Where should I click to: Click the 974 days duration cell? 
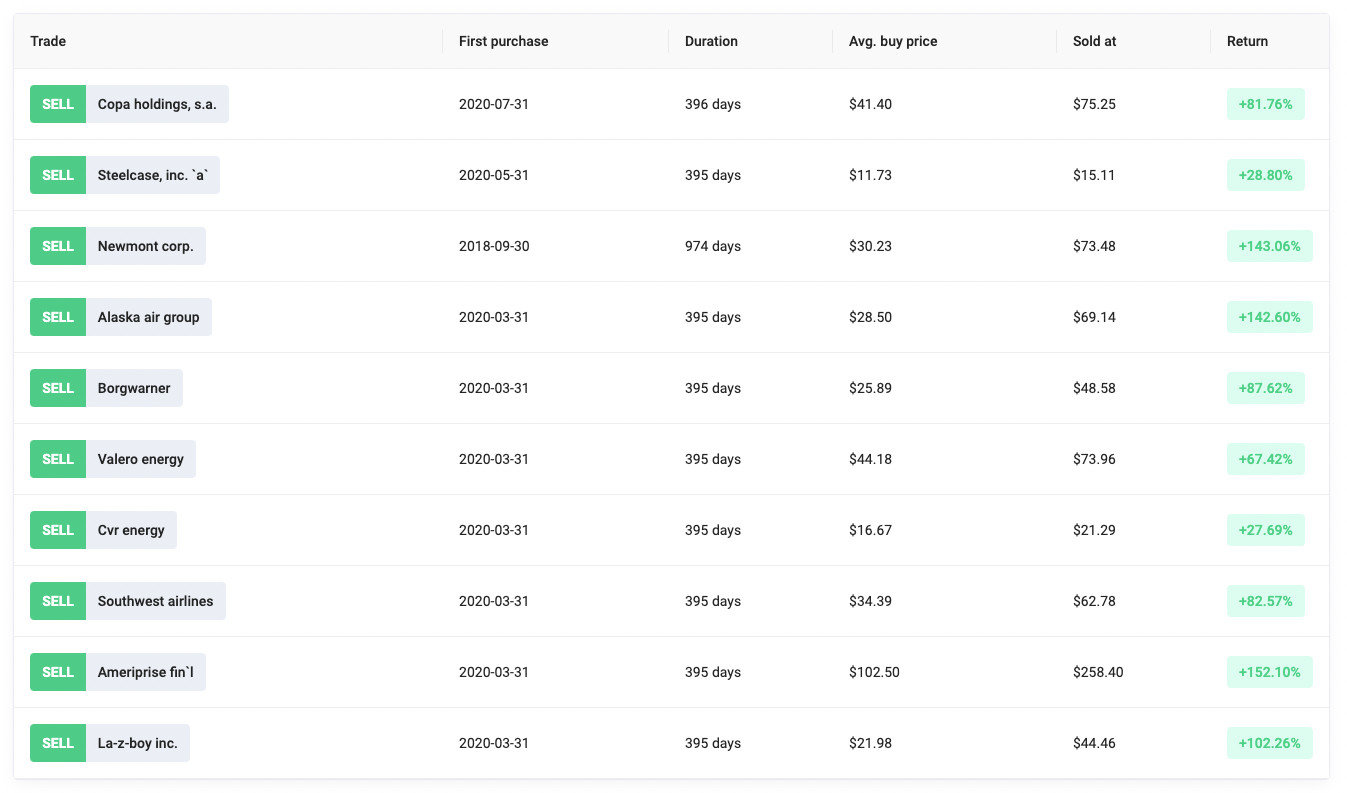[x=713, y=246]
